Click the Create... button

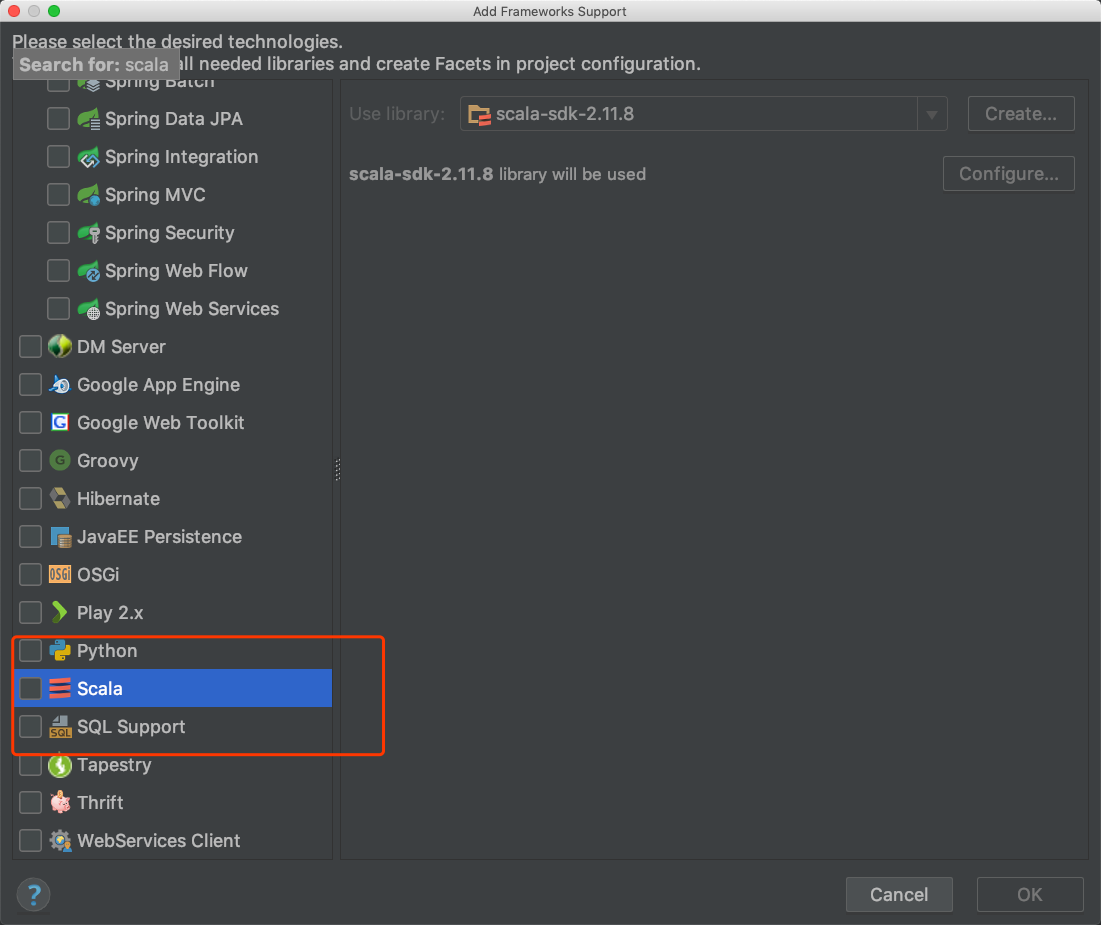pyautogui.click(x=1021, y=114)
